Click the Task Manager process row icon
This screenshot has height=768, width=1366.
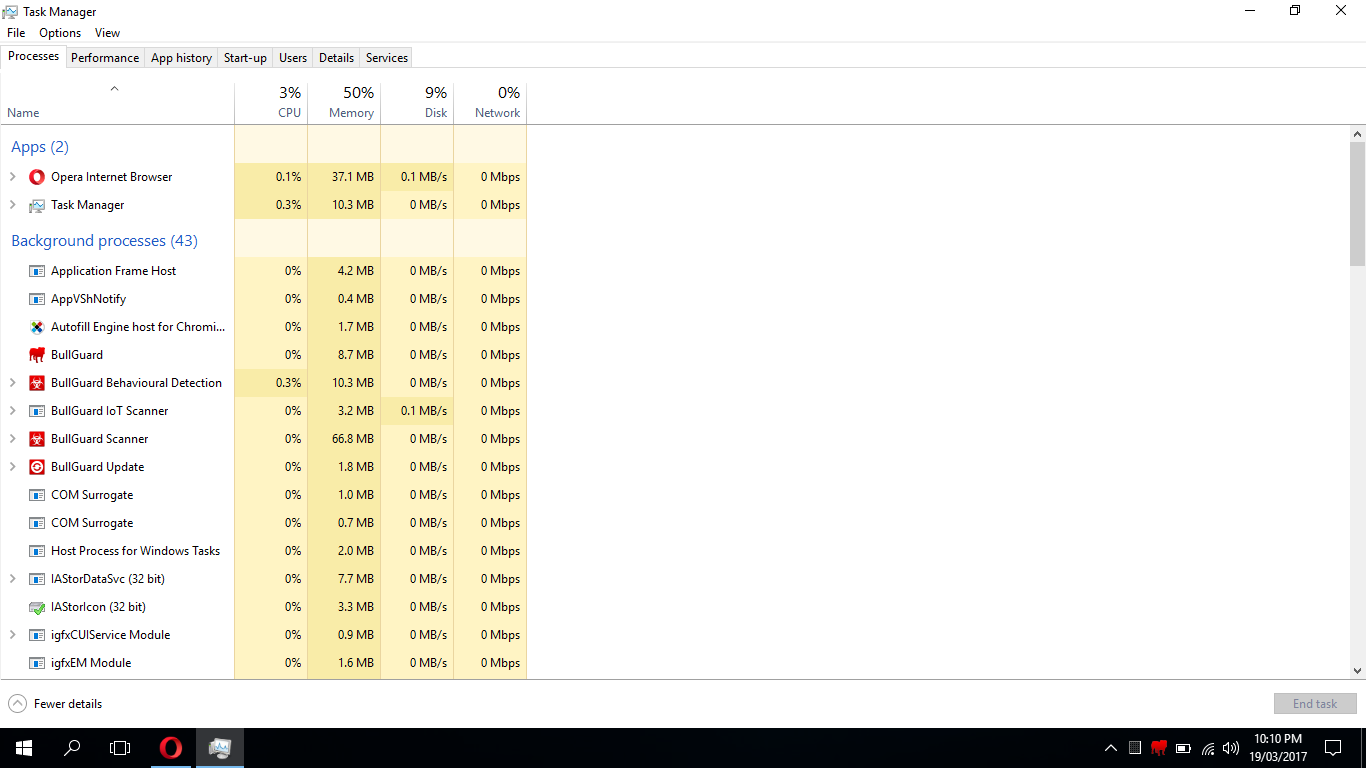point(37,205)
